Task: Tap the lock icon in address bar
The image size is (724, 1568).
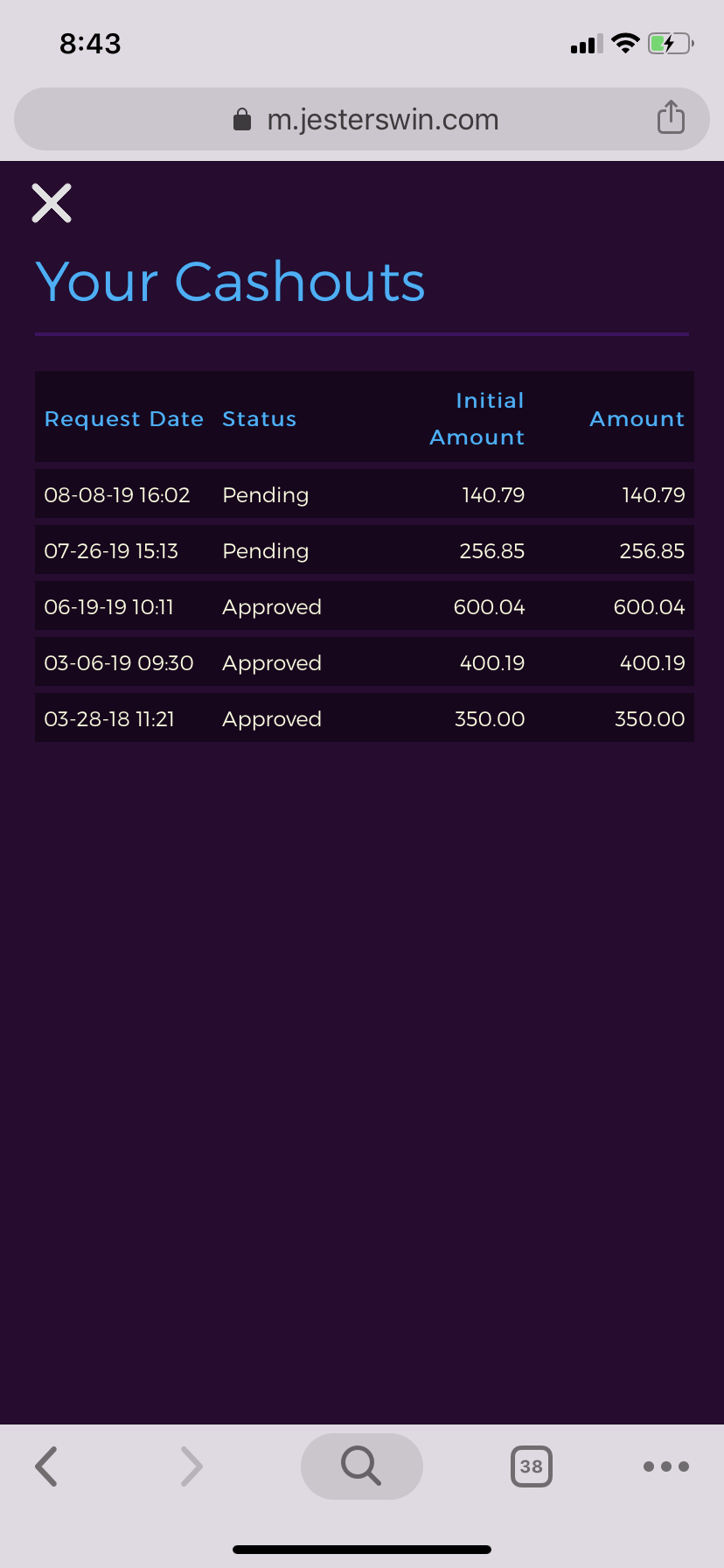Action: click(x=242, y=120)
